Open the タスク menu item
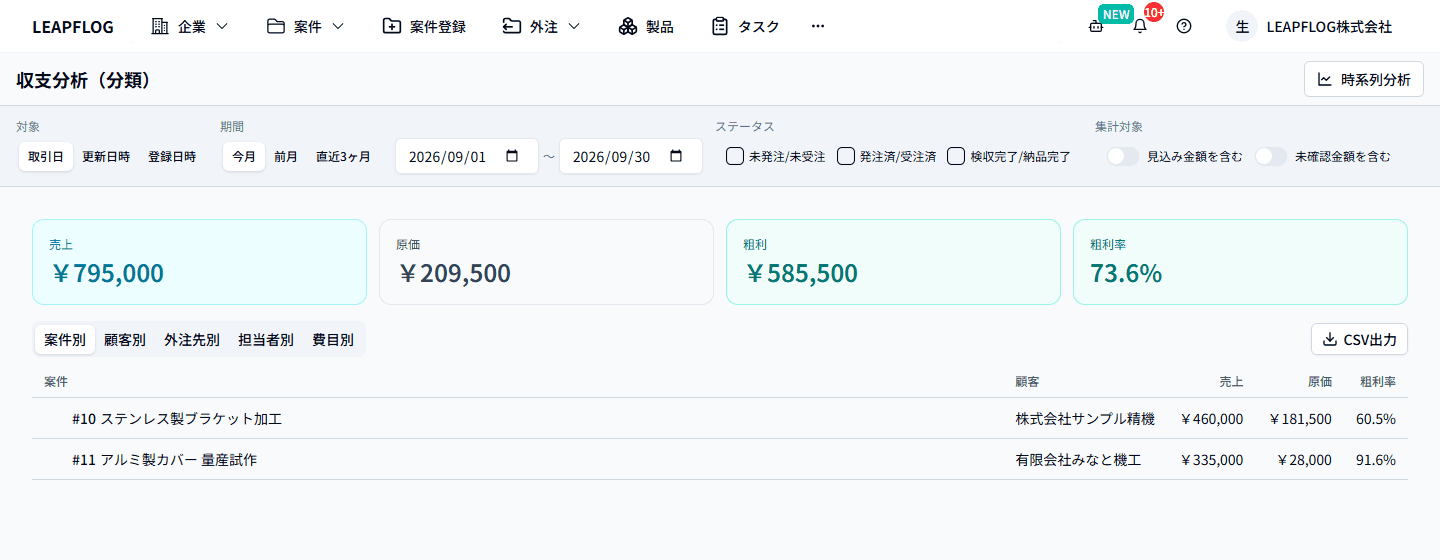Viewport: 1440px width, 560px height. point(745,26)
